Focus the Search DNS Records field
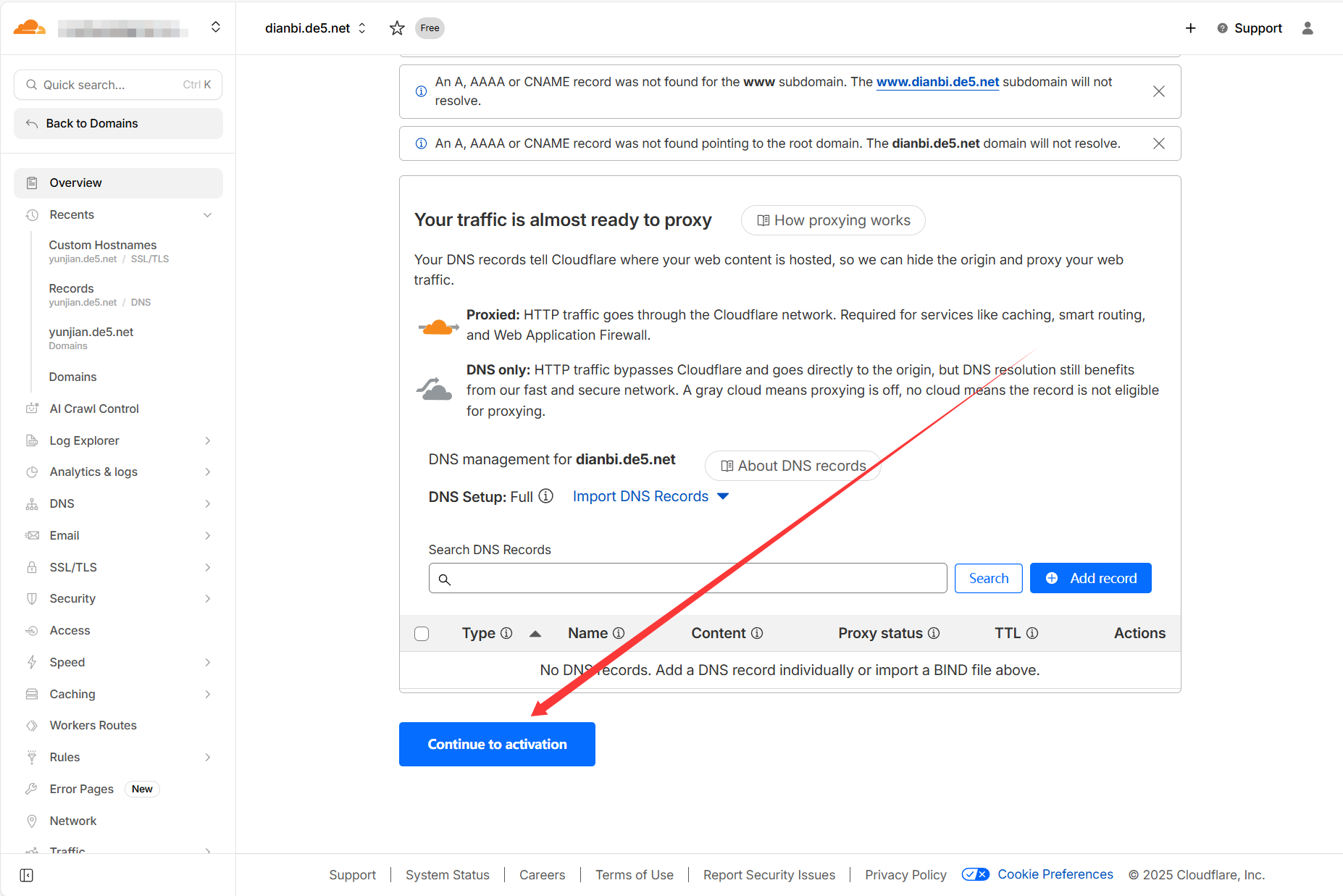 coord(688,578)
